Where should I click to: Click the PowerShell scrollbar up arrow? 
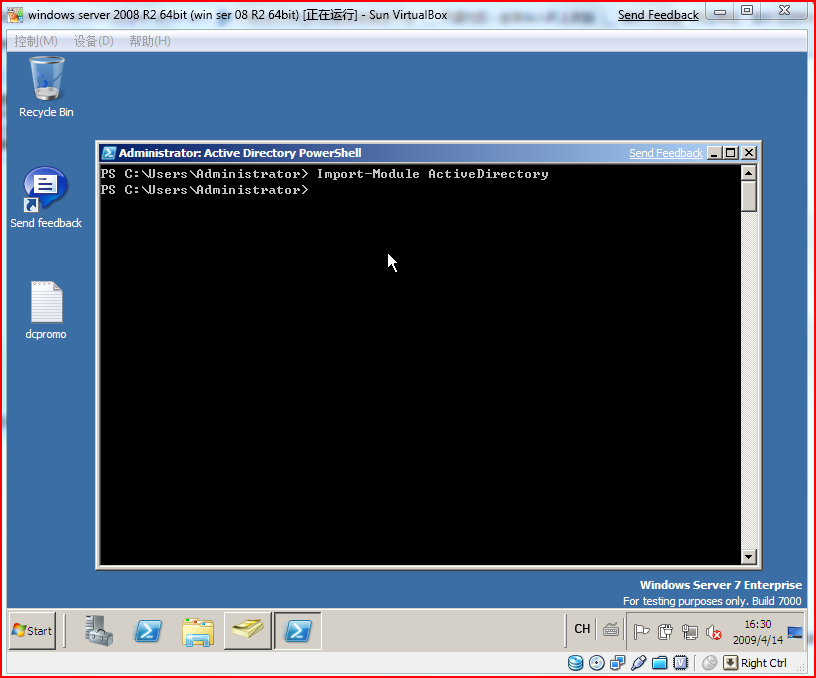tap(748, 173)
